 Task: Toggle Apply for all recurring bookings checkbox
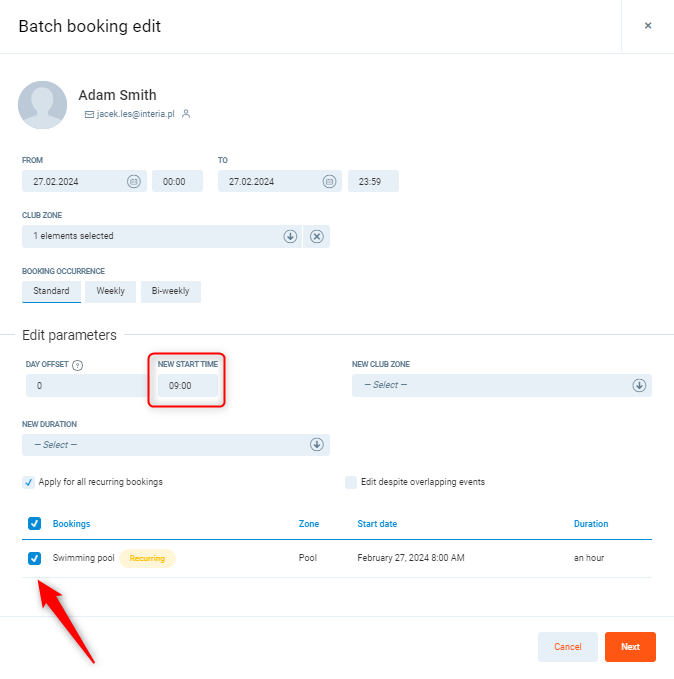pos(28,482)
